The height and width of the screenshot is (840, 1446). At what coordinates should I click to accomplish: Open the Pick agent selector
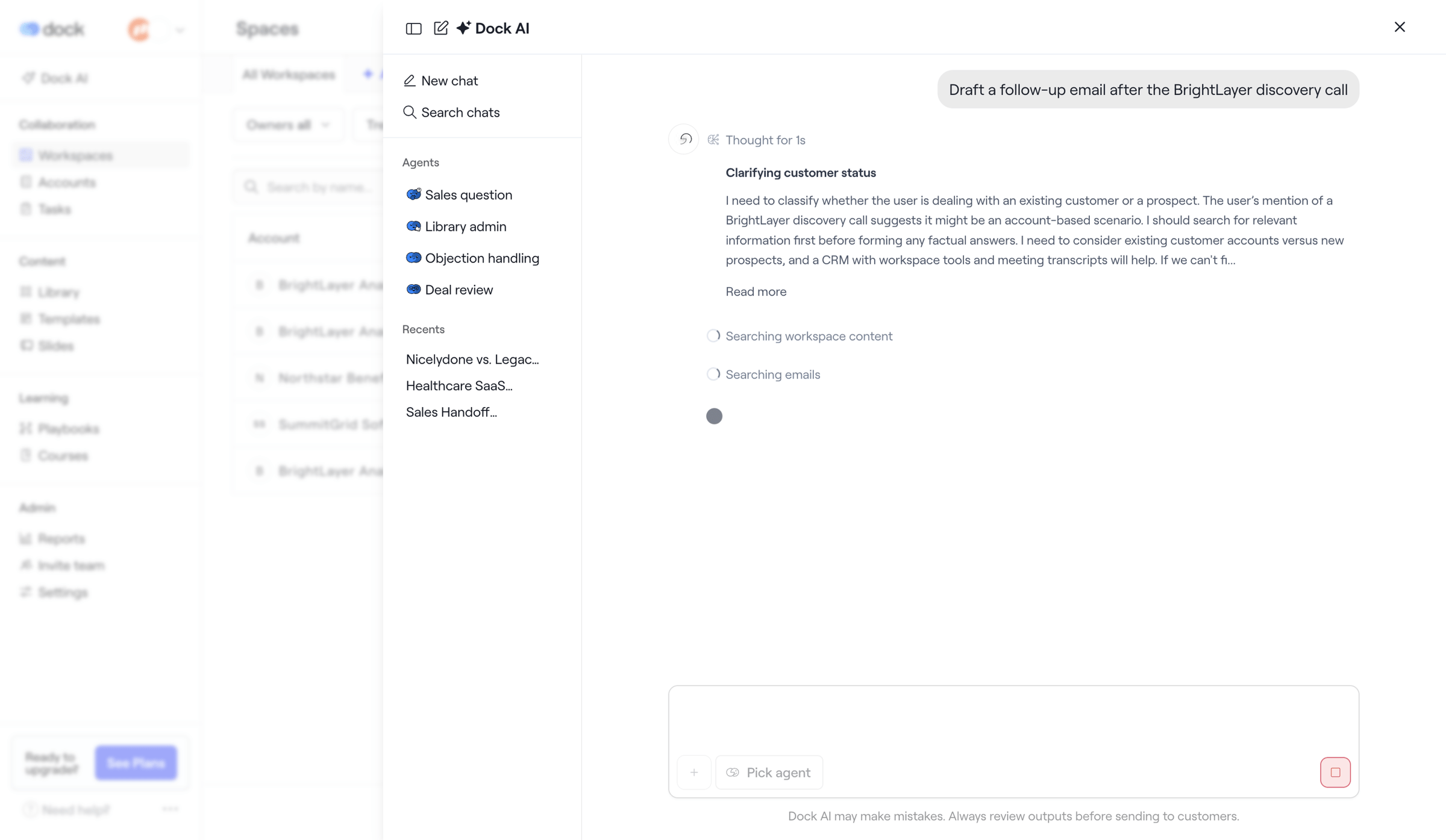click(769, 773)
